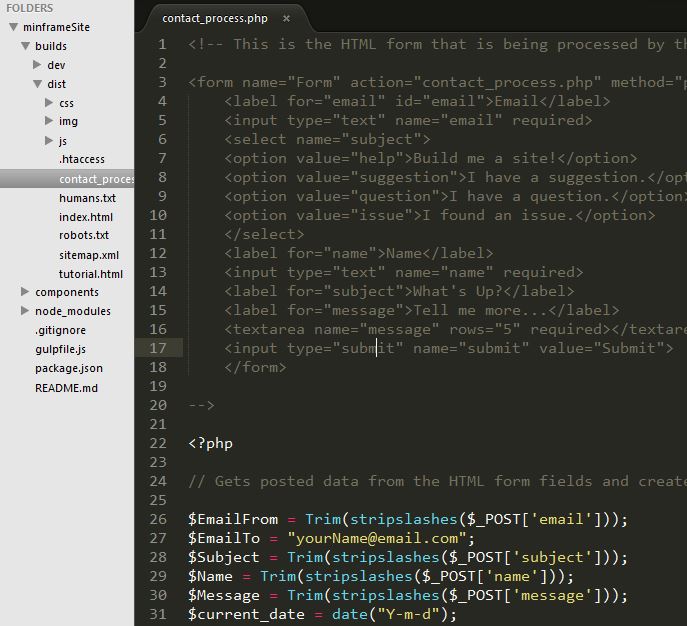Click the minframeSite folder name
The width and height of the screenshot is (687, 626).
[57, 27]
